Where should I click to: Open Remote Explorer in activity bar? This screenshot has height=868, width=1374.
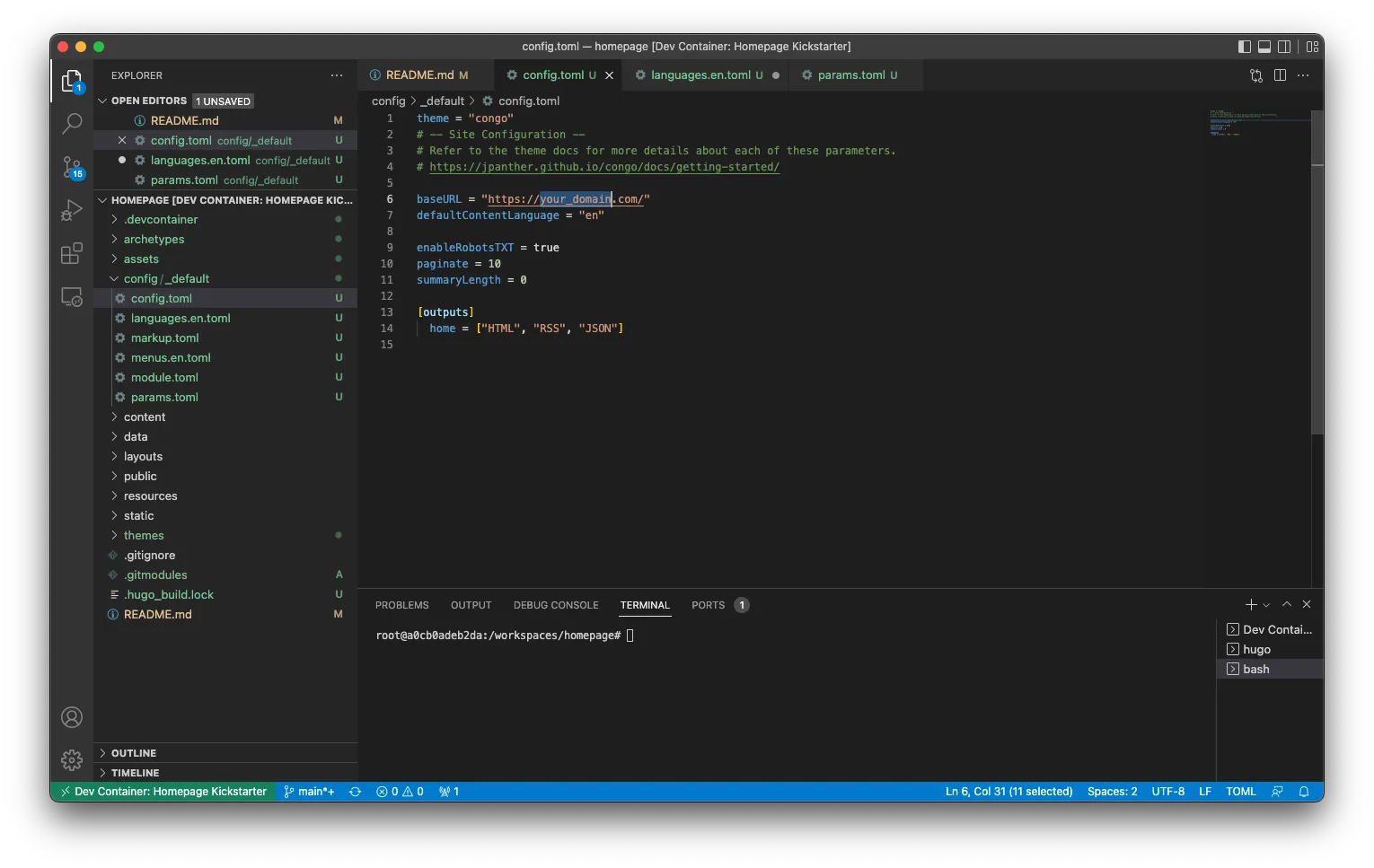(x=72, y=297)
